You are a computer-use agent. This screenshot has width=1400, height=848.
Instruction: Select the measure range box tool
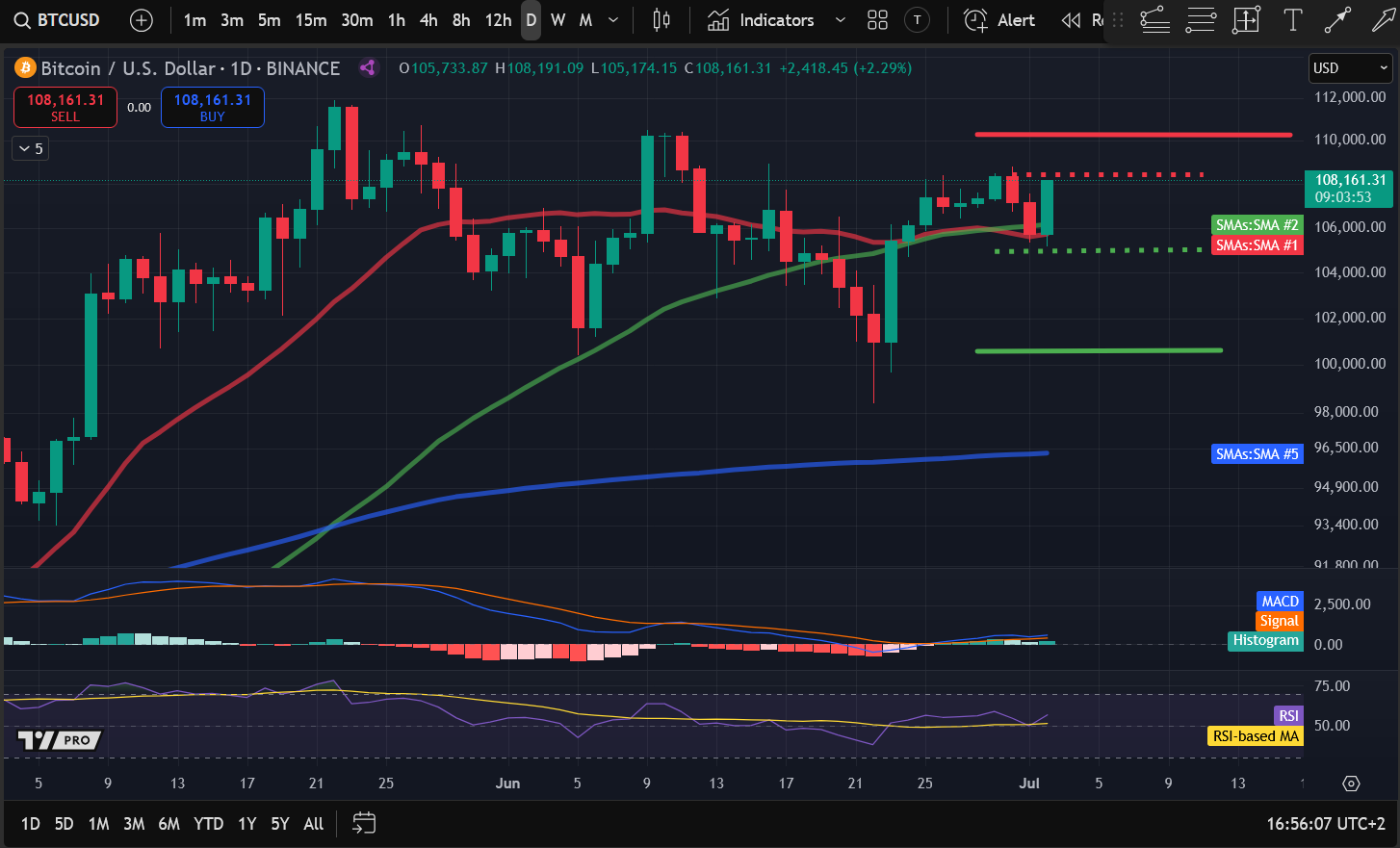1247,20
